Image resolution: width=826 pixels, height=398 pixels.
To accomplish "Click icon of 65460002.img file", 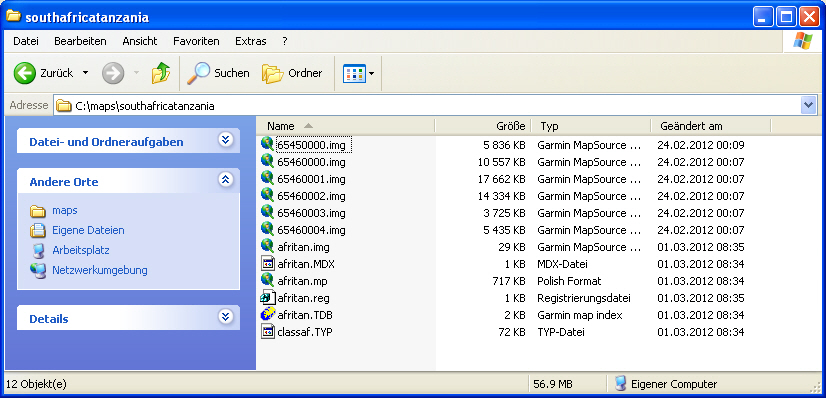I will pos(268,195).
